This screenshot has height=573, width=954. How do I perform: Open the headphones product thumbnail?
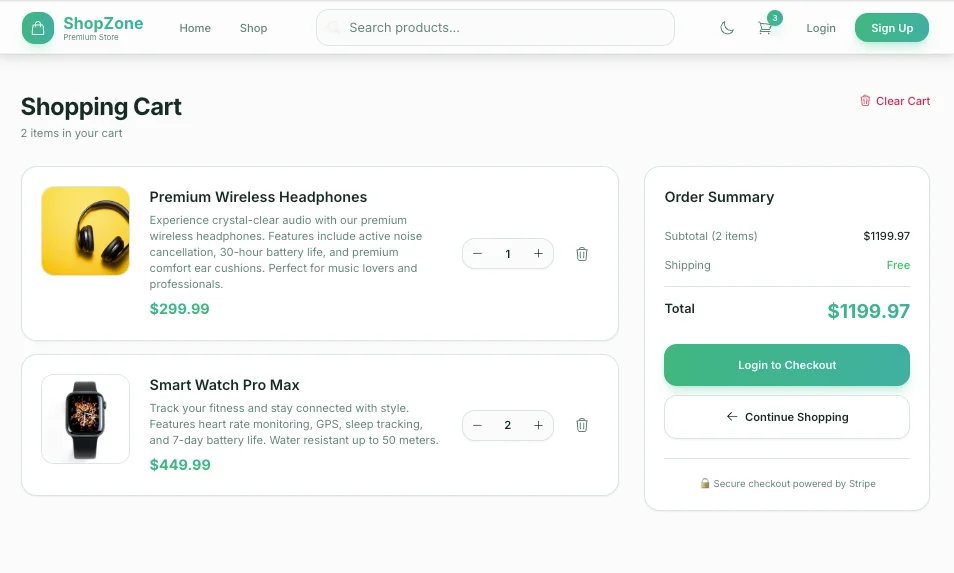(85, 231)
